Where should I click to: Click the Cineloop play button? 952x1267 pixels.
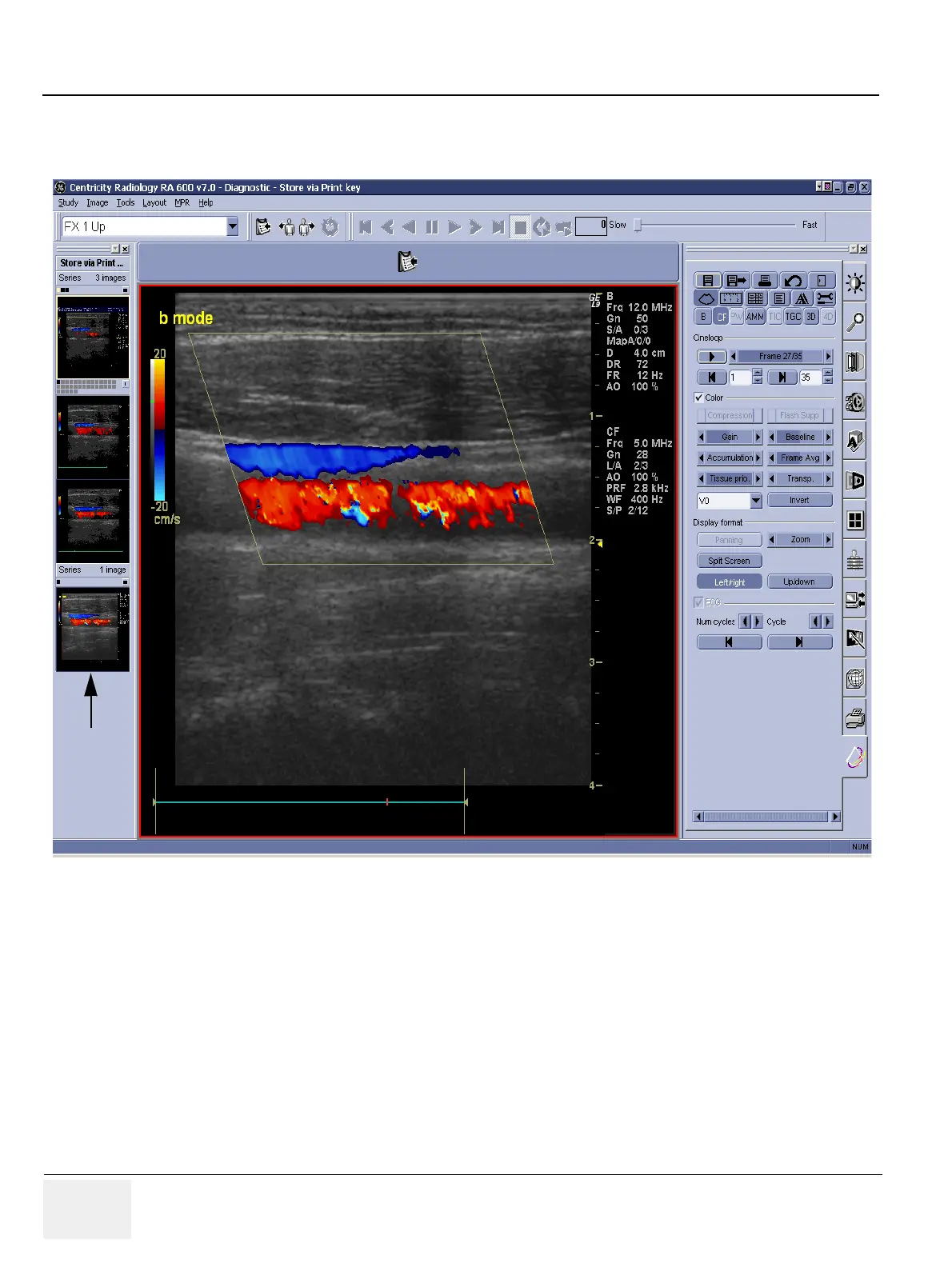click(711, 357)
